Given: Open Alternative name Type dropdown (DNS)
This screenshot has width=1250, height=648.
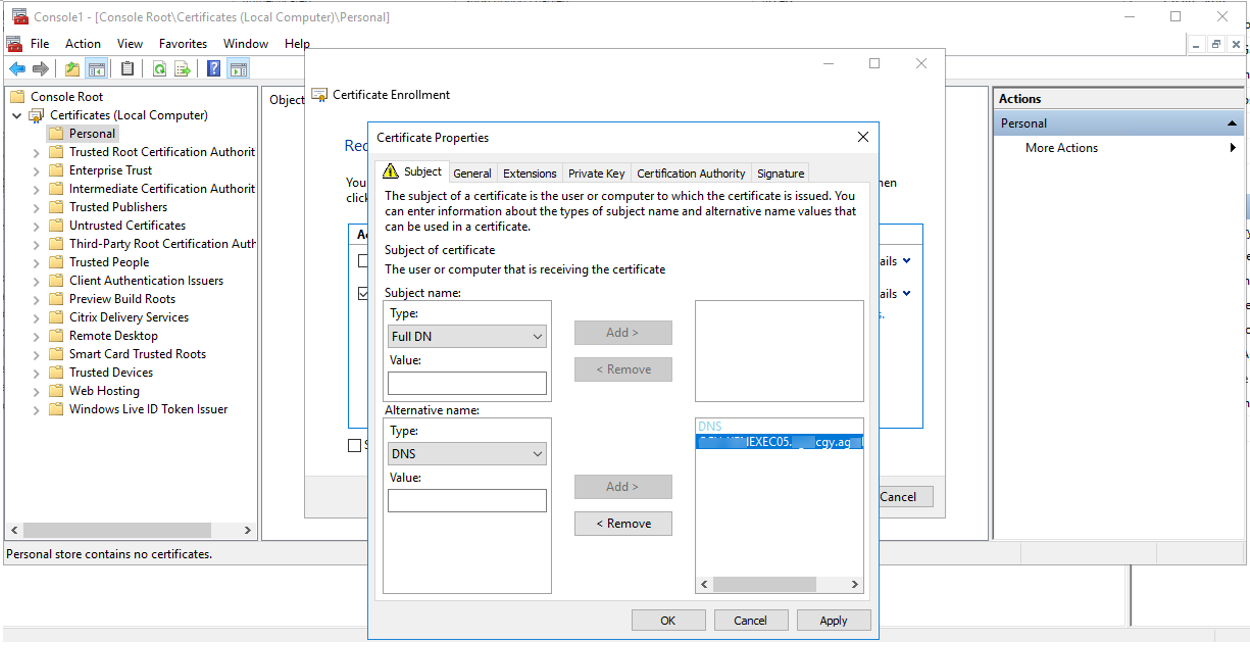Looking at the screenshot, I should coord(467,454).
